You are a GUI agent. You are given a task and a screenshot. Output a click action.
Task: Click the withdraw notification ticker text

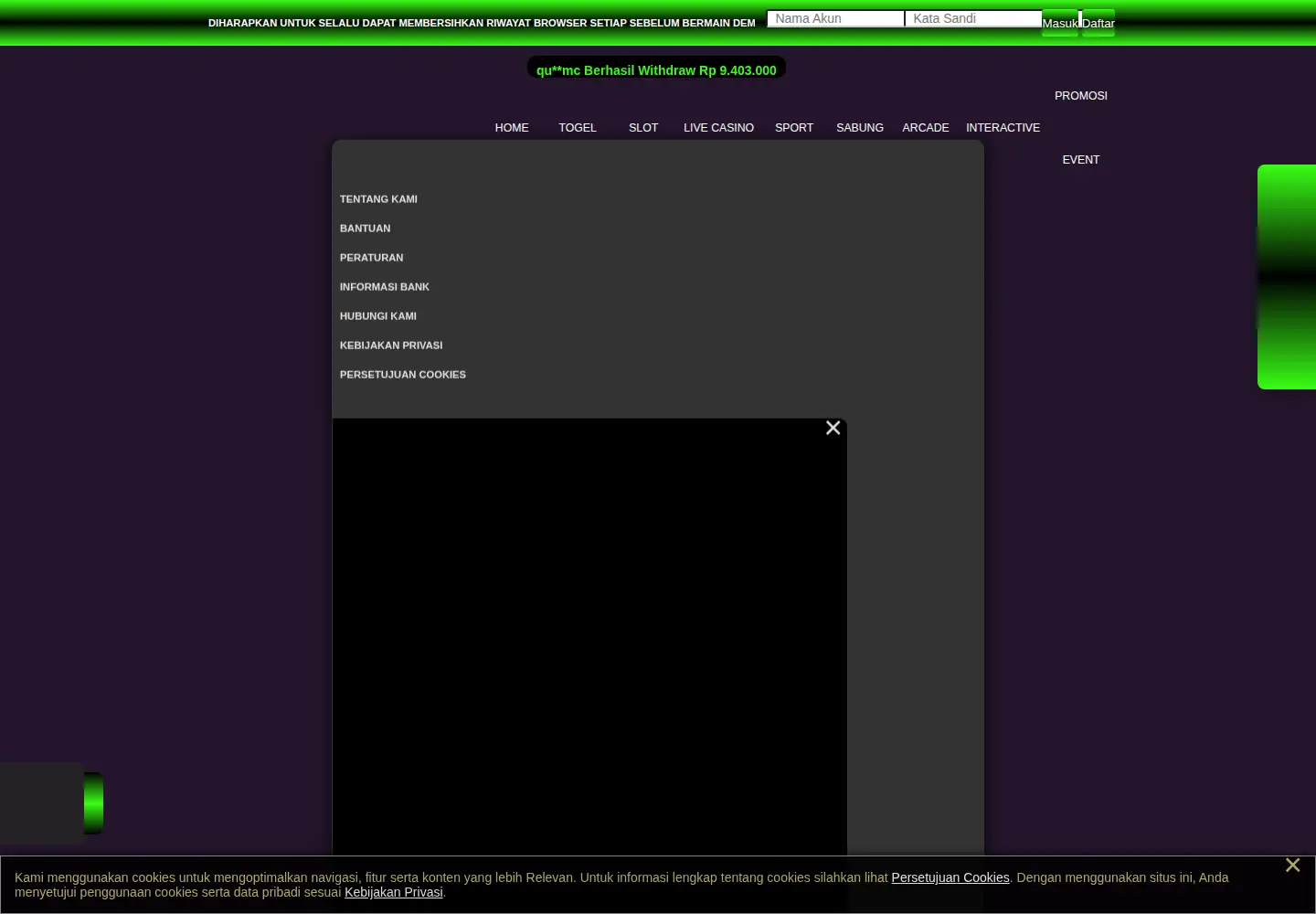tap(656, 70)
